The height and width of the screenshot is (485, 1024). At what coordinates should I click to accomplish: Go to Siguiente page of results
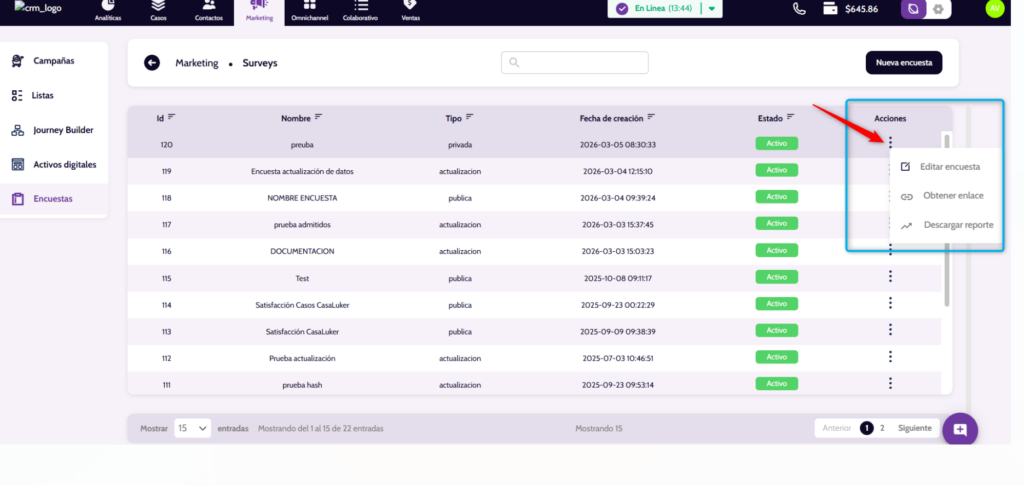coord(914,428)
